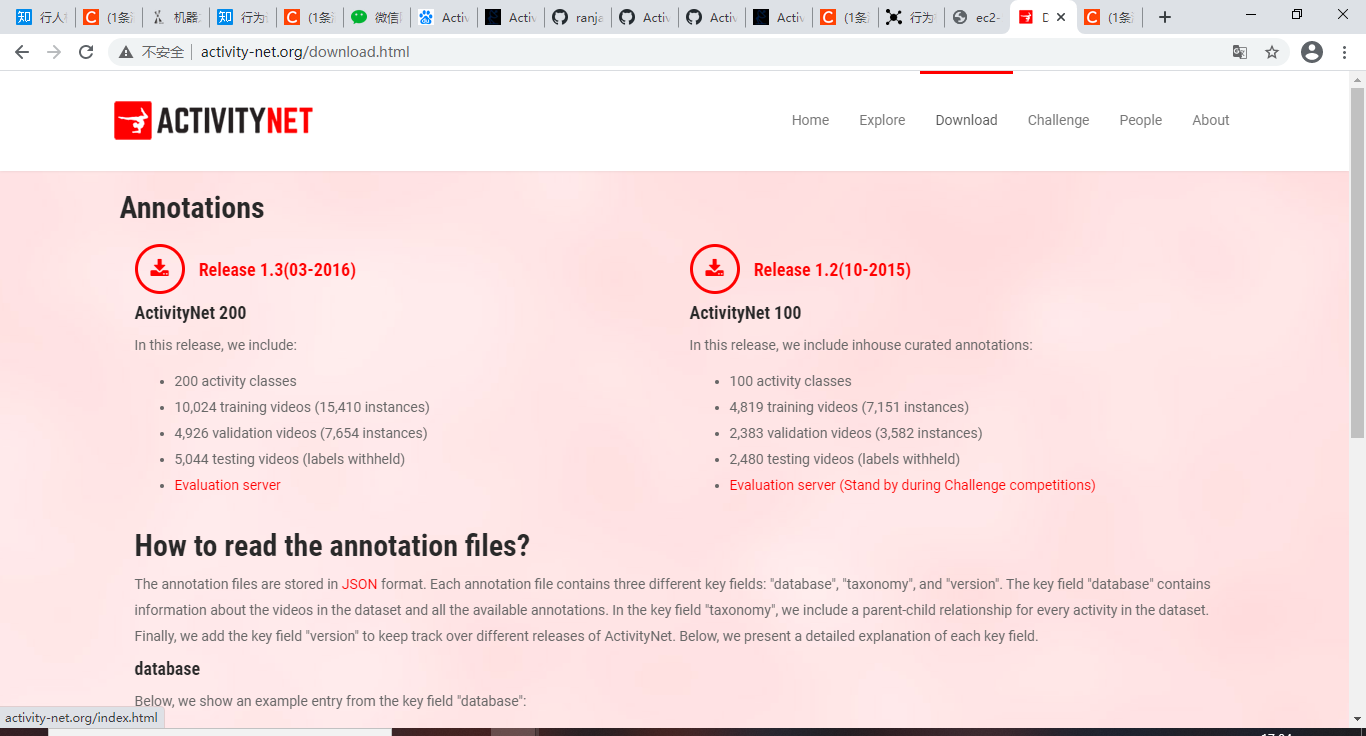Click the JSON link in the description

[x=358, y=583]
